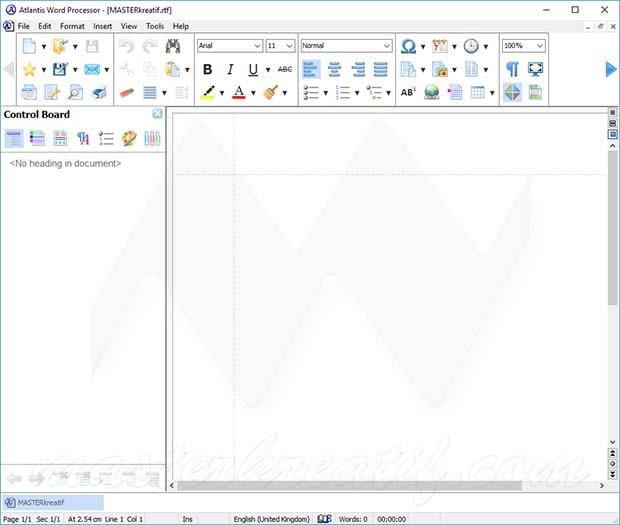Click the Eraser clear formatting icon
Screen dimensions: 620x525
coord(127,93)
